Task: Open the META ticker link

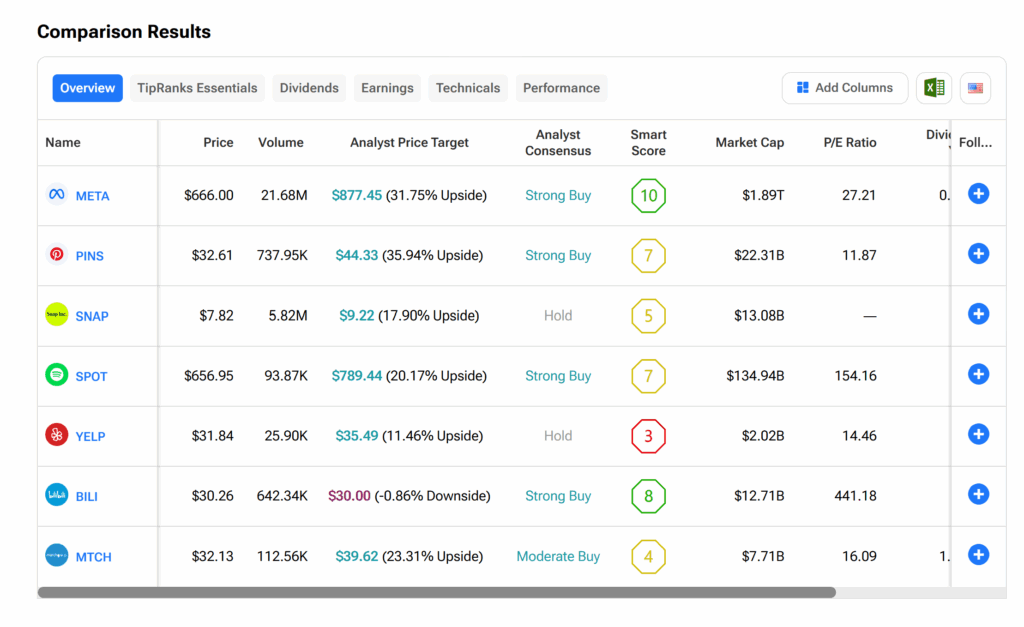Action: [92, 196]
